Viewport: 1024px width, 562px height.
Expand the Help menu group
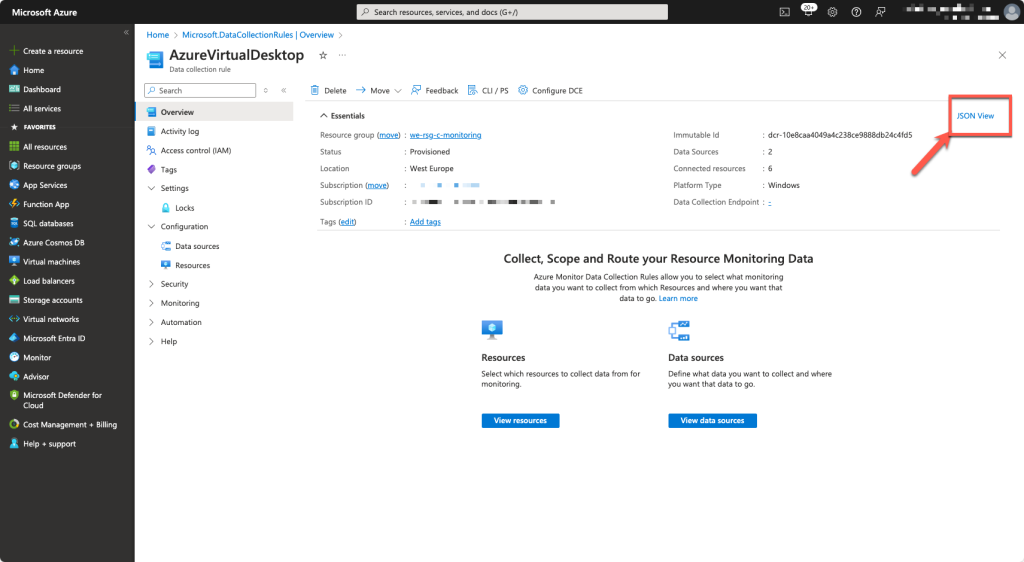point(152,341)
